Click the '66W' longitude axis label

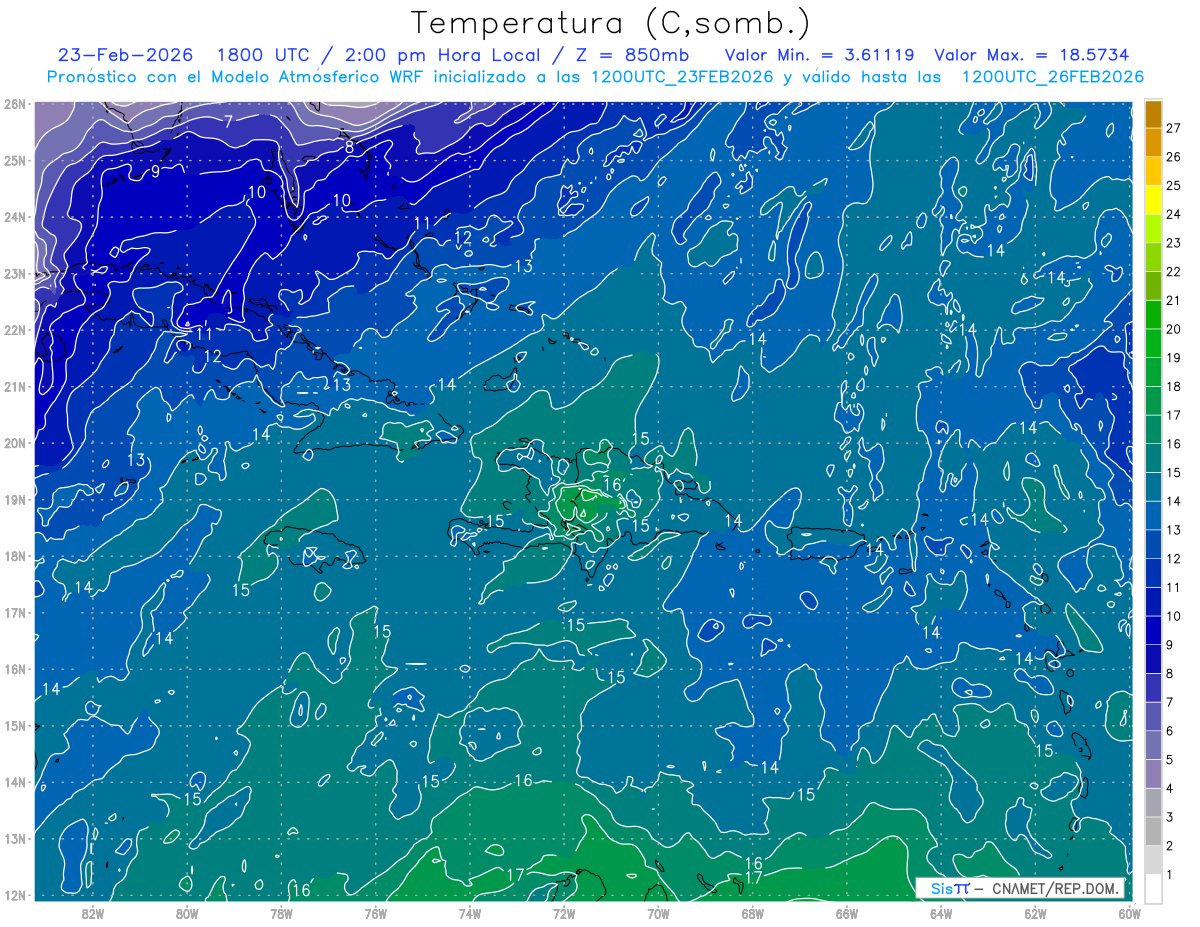(x=847, y=912)
